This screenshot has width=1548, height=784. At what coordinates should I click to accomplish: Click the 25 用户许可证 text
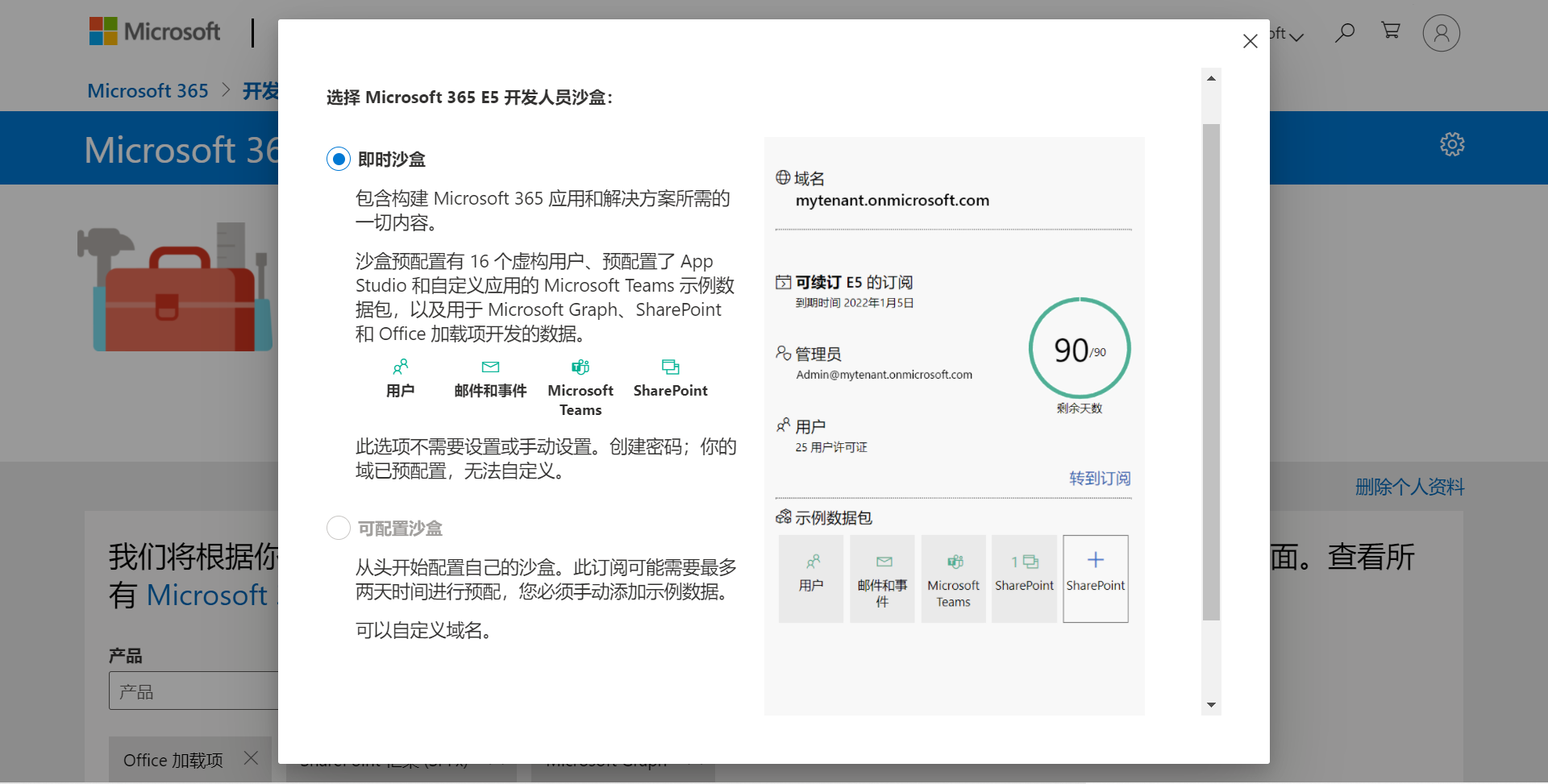[x=831, y=447]
